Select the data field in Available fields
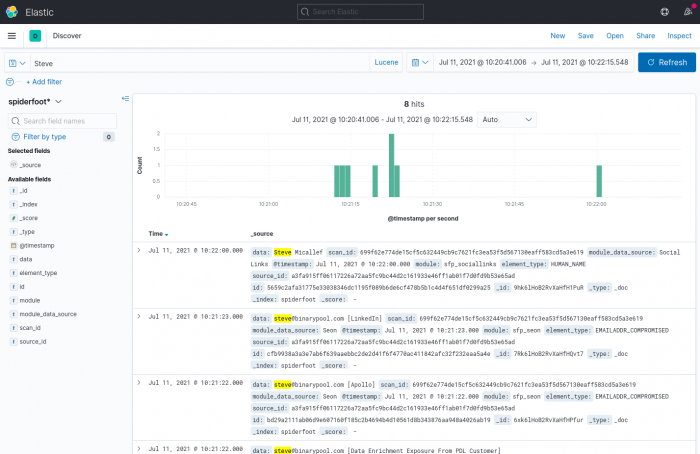 pyautogui.click(x=25, y=259)
